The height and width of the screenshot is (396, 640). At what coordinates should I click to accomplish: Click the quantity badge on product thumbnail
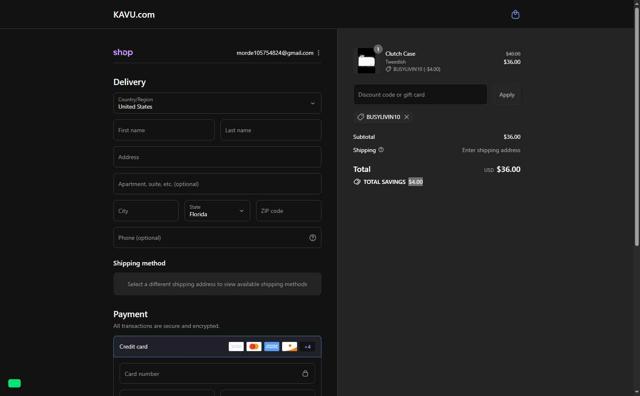[378, 49]
